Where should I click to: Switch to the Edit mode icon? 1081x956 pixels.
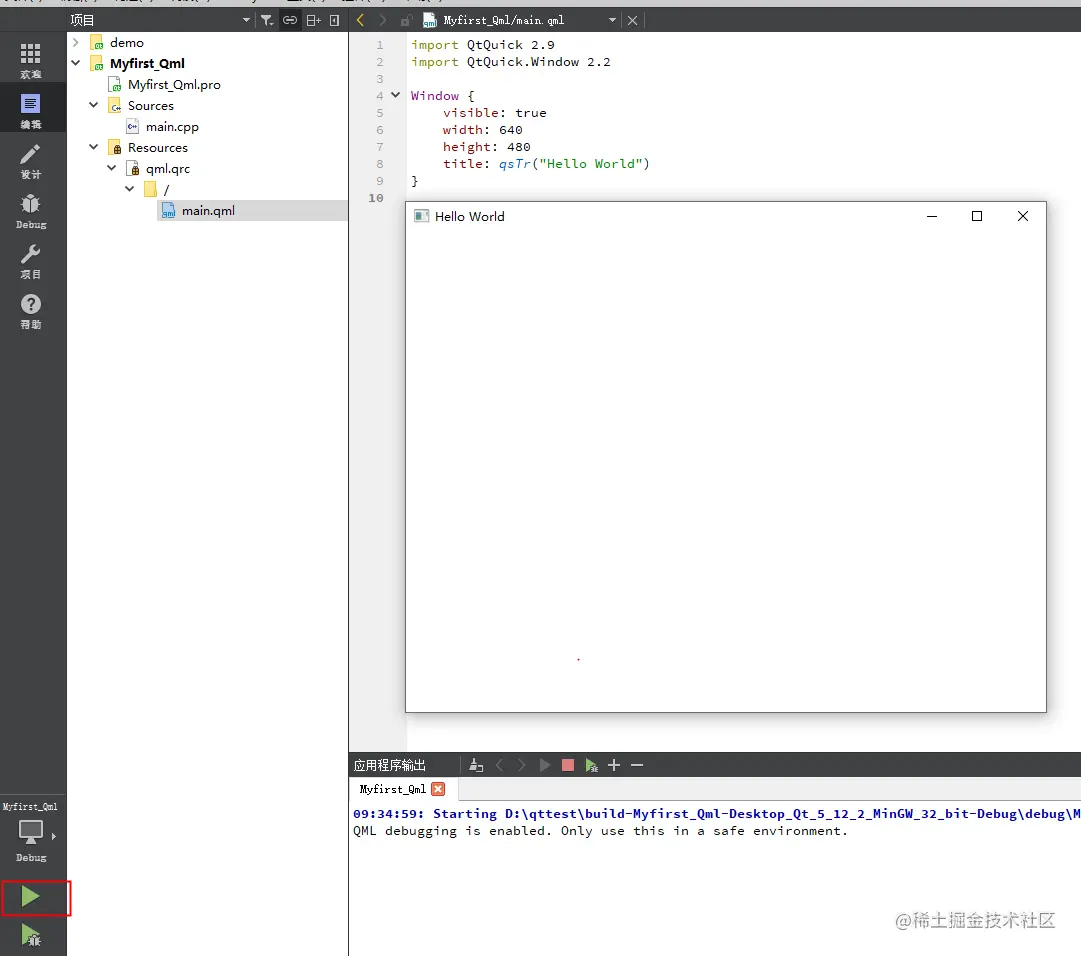[x=30, y=110]
